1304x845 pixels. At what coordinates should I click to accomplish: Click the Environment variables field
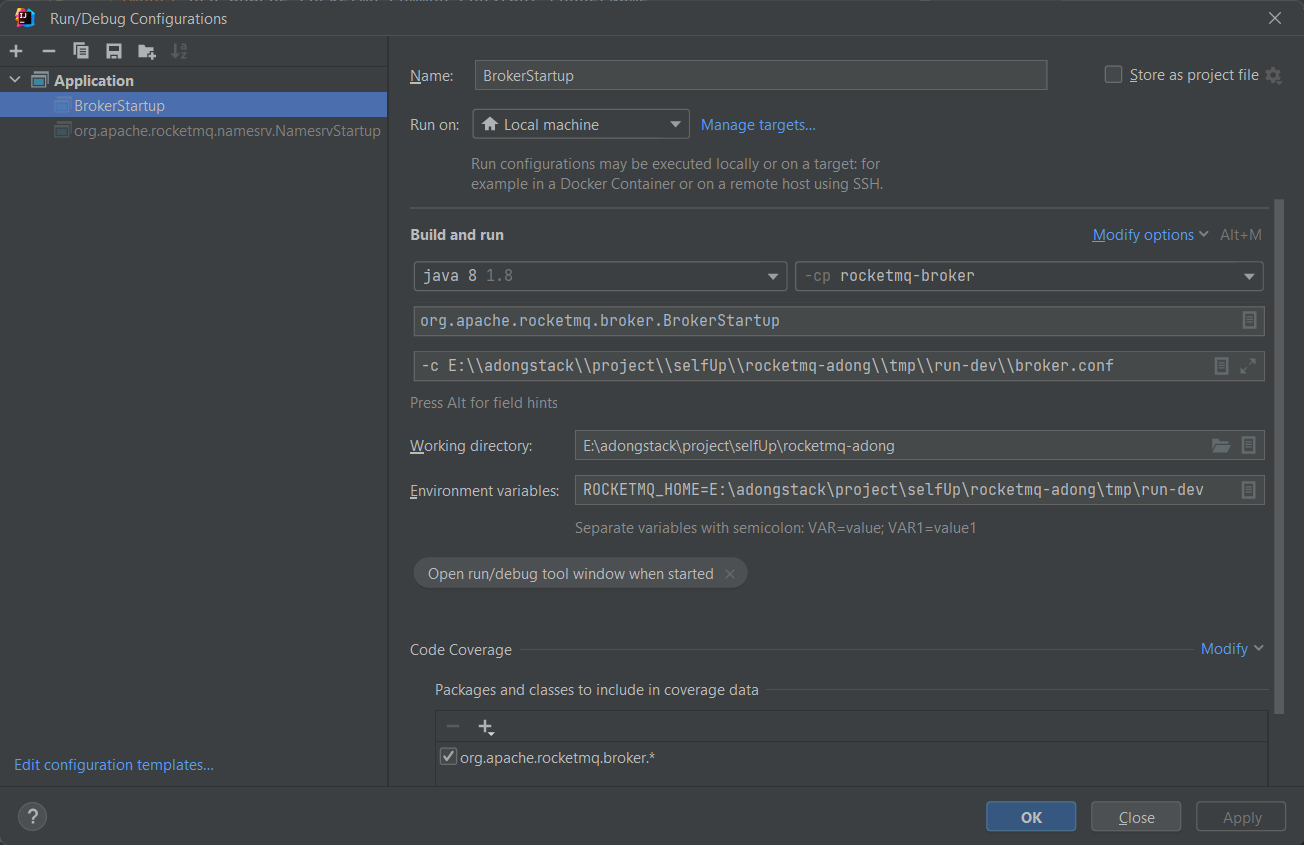click(x=920, y=490)
